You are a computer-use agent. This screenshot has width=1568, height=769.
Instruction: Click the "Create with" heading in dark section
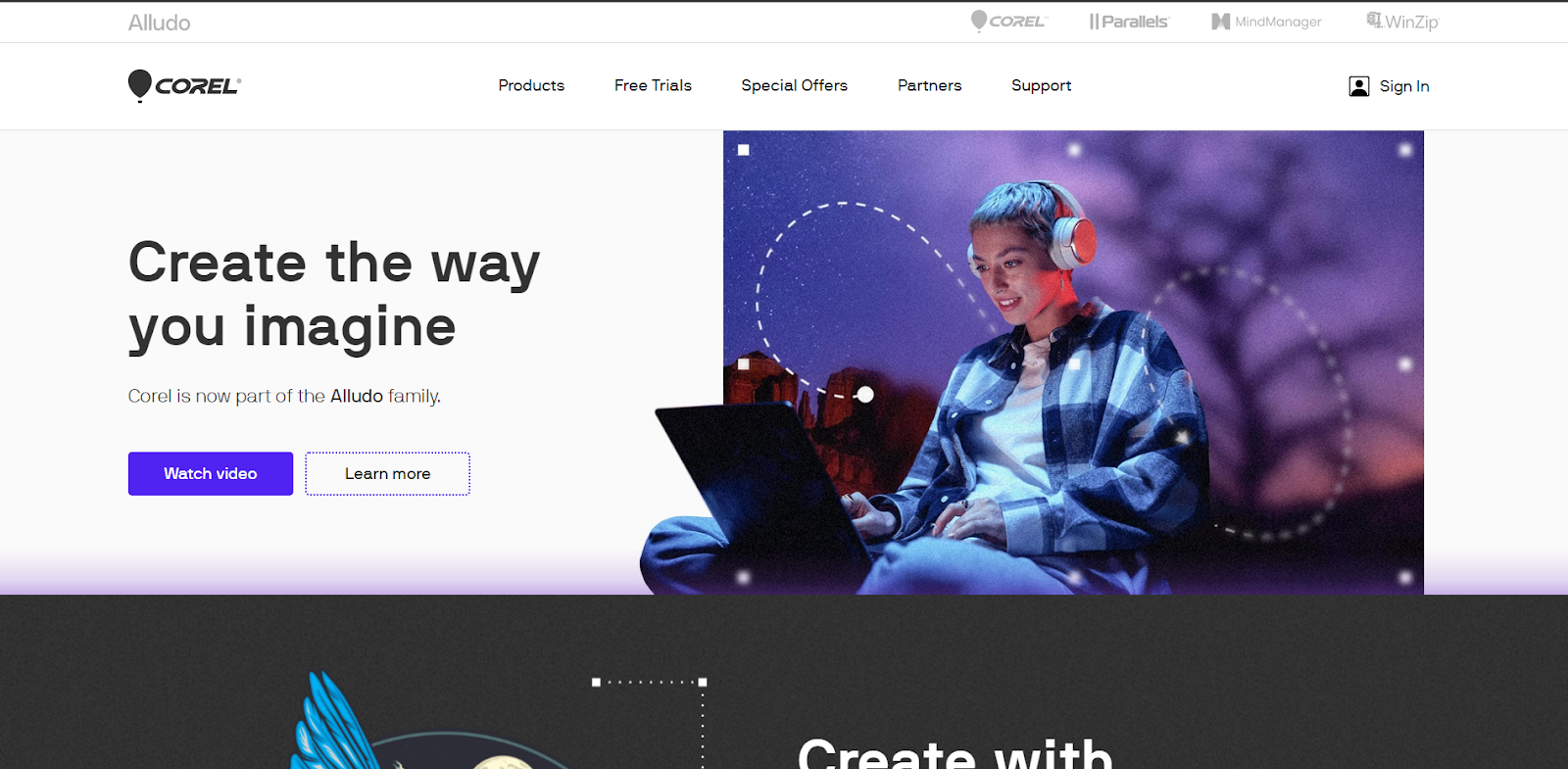[955, 752]
